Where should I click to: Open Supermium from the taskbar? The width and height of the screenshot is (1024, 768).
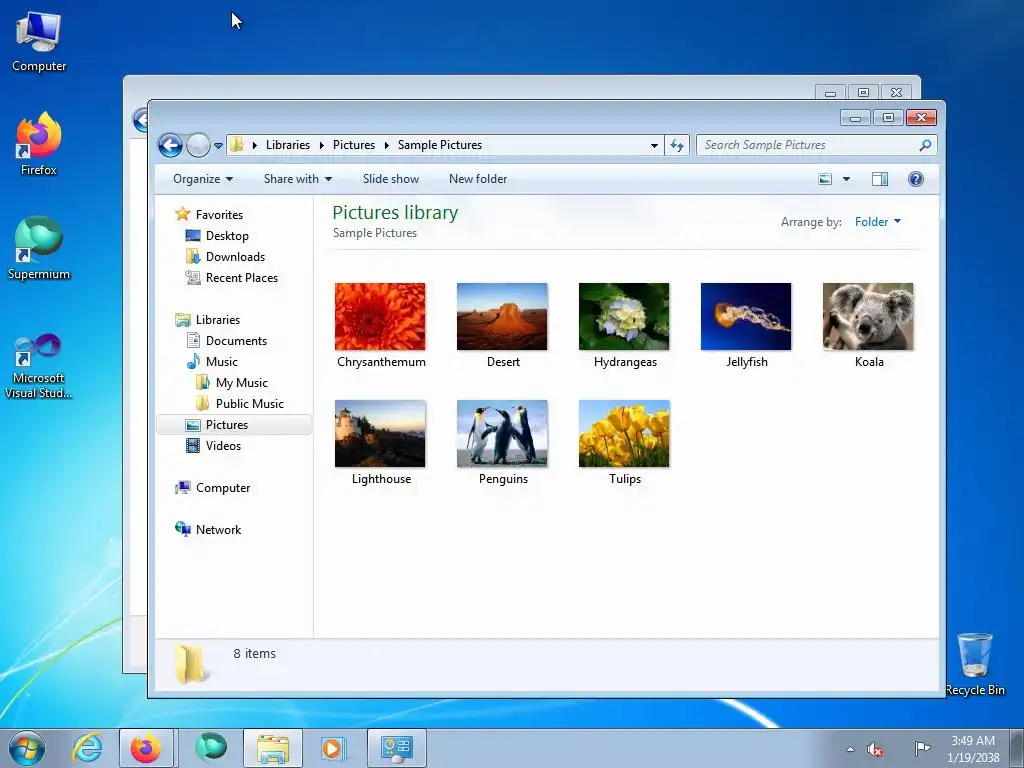tap(211, 748)
